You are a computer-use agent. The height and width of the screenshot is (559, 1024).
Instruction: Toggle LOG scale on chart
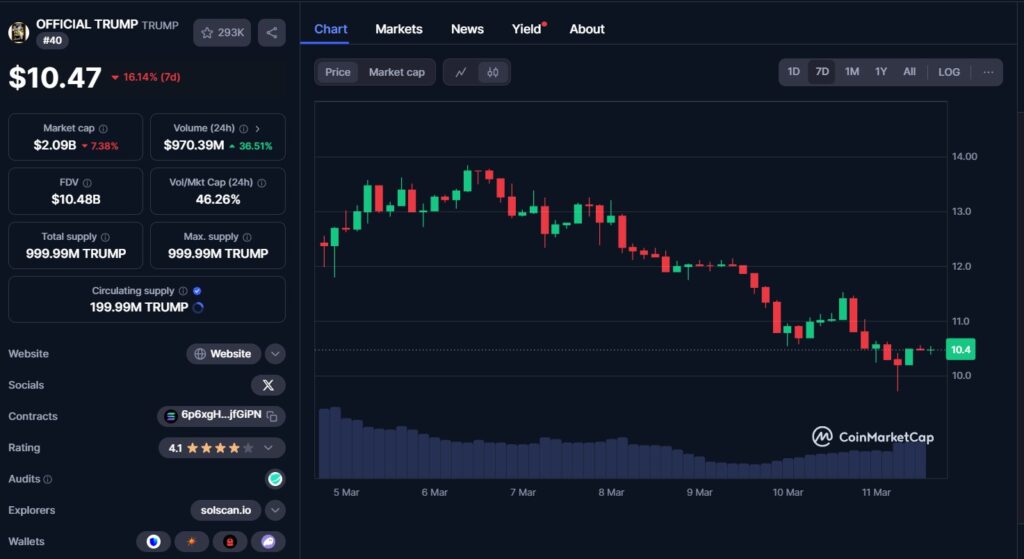click(x=949, y=72)
